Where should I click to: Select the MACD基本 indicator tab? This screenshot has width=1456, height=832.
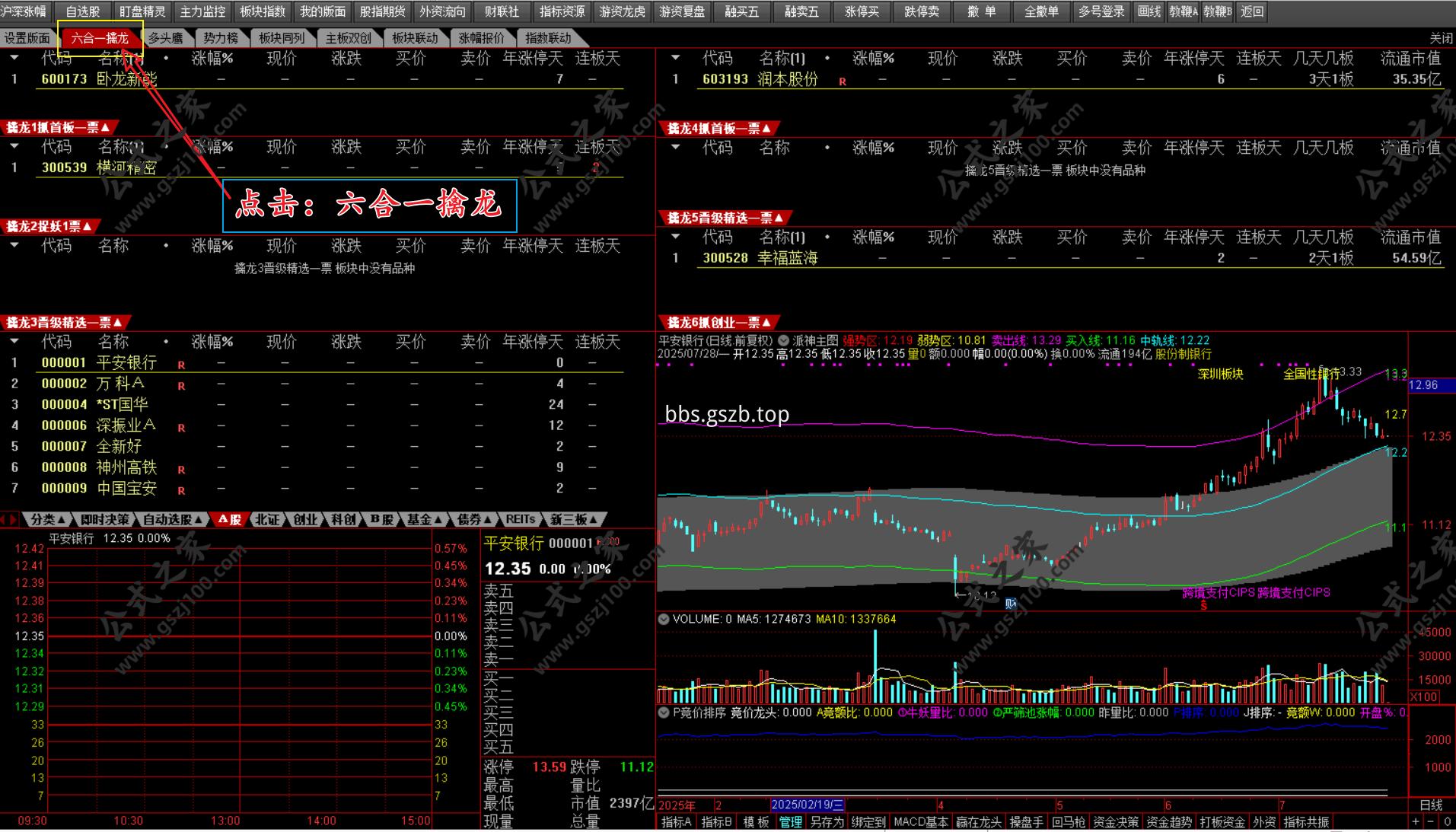click(x=920, y=822)
